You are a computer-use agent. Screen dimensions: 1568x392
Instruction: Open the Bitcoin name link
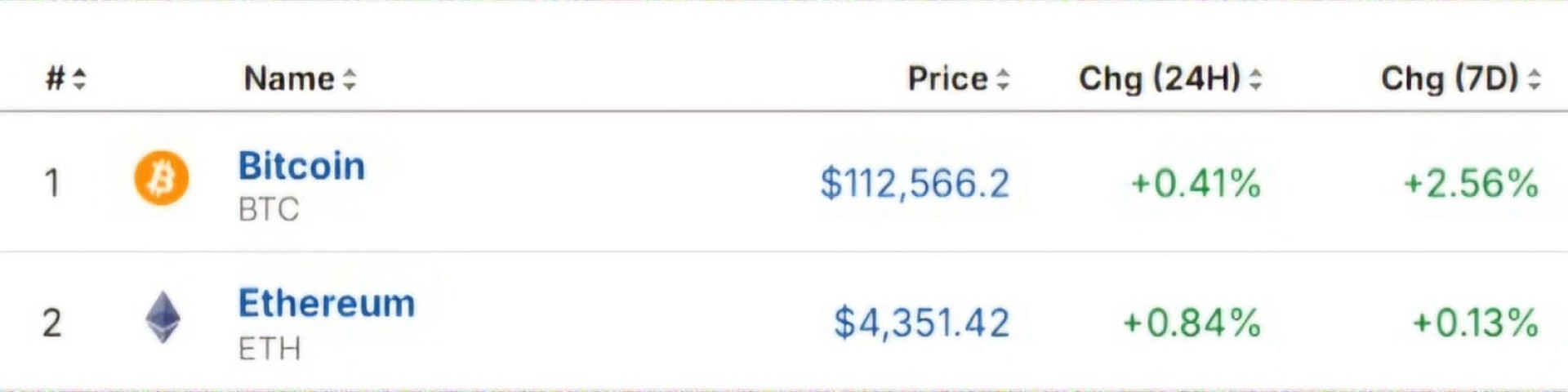pyautogui.click(x=301, y=166)
